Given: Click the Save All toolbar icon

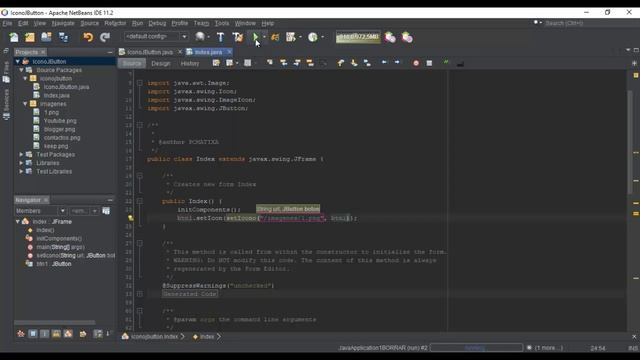Looking at the screenshot, I should coord(63,37).
